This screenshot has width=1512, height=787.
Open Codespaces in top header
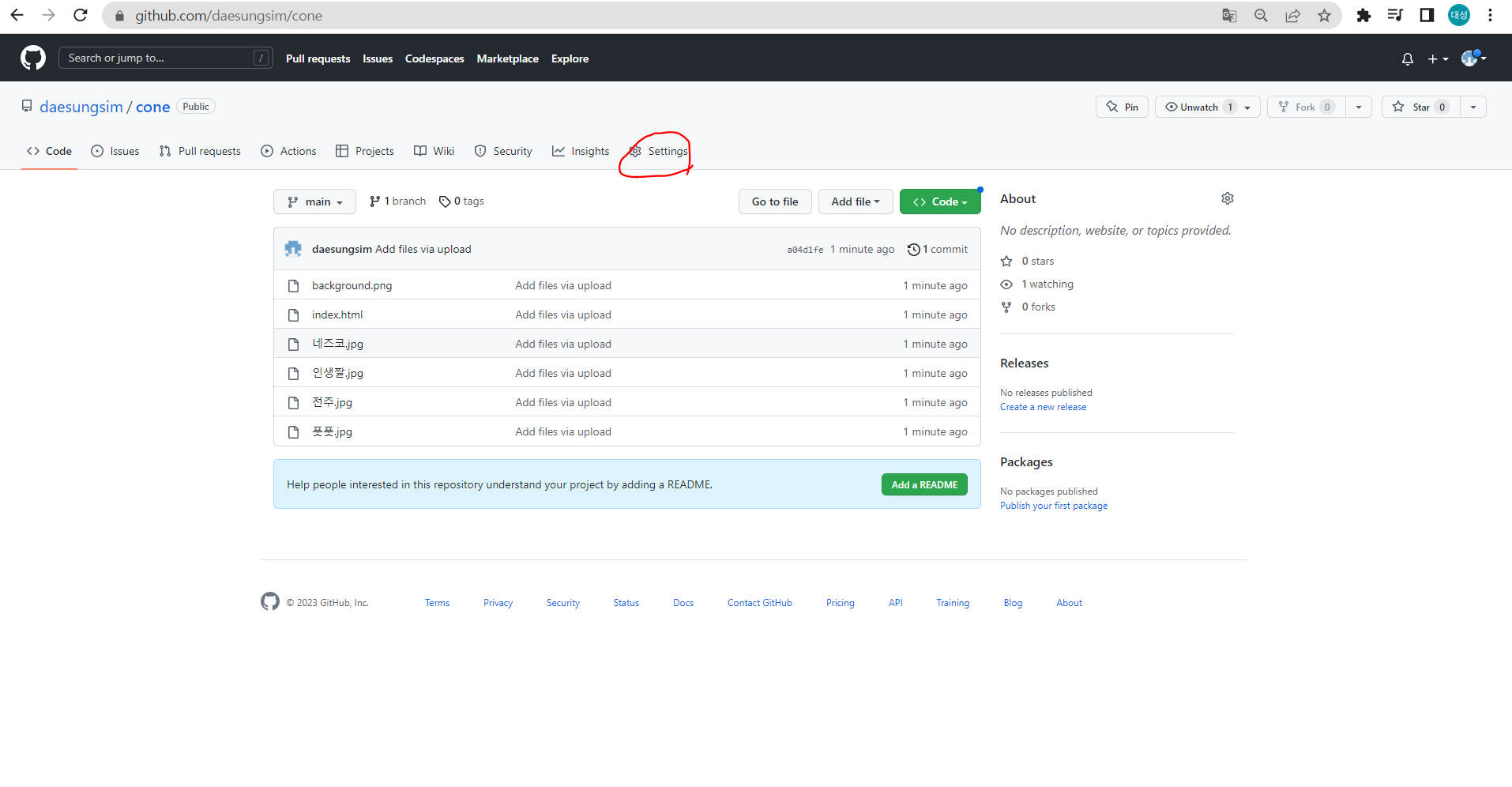point(434,58)
